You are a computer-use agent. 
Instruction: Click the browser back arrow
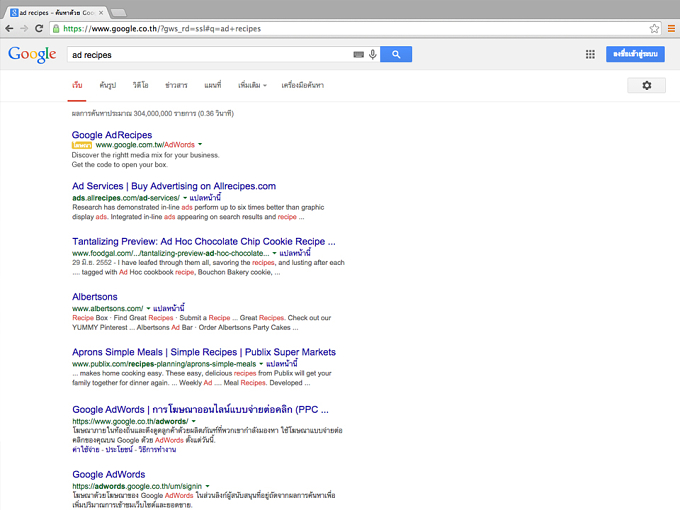click(9, 29)
